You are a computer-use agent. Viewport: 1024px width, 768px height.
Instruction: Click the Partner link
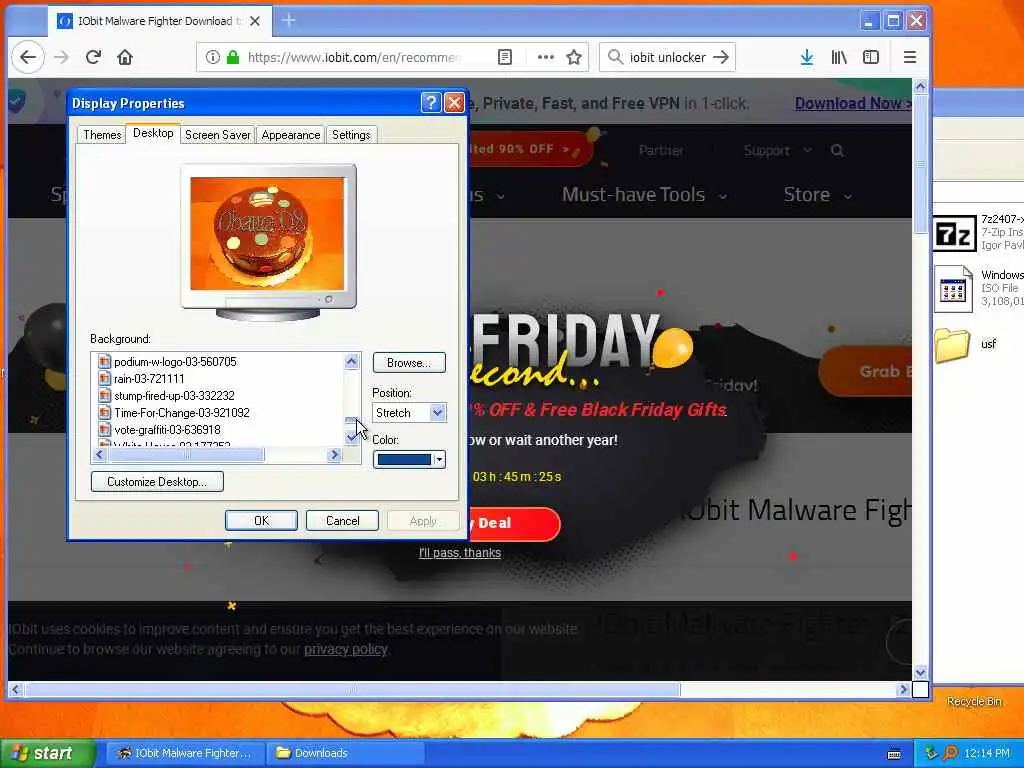pos(661,151)
